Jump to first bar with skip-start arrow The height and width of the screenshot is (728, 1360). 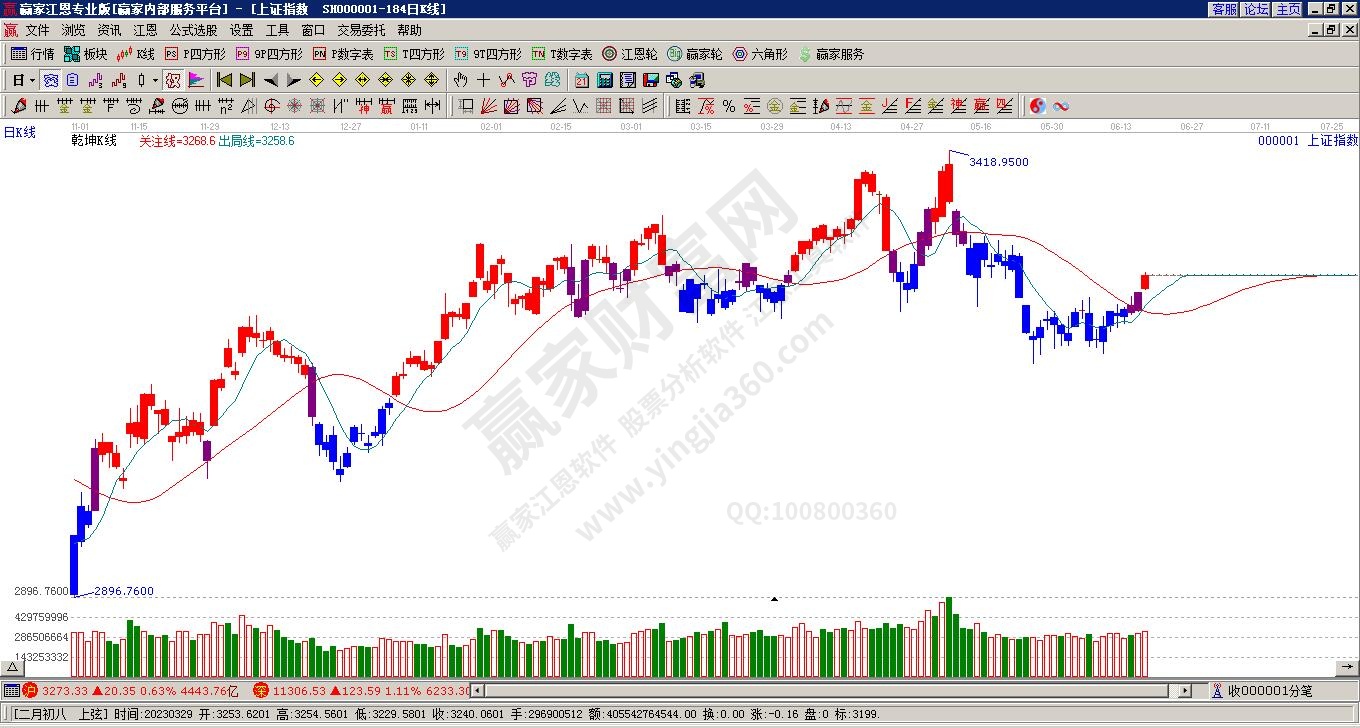click(224, 80)
